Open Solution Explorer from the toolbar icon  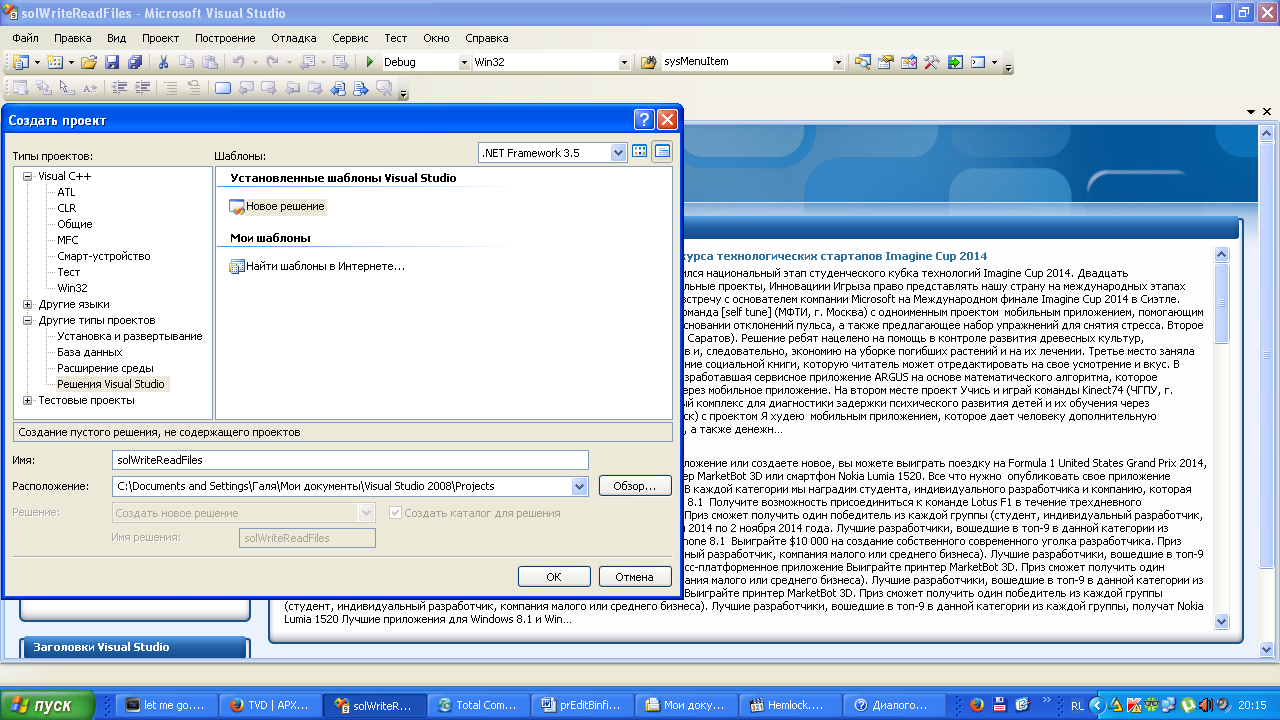click(862, 62)
